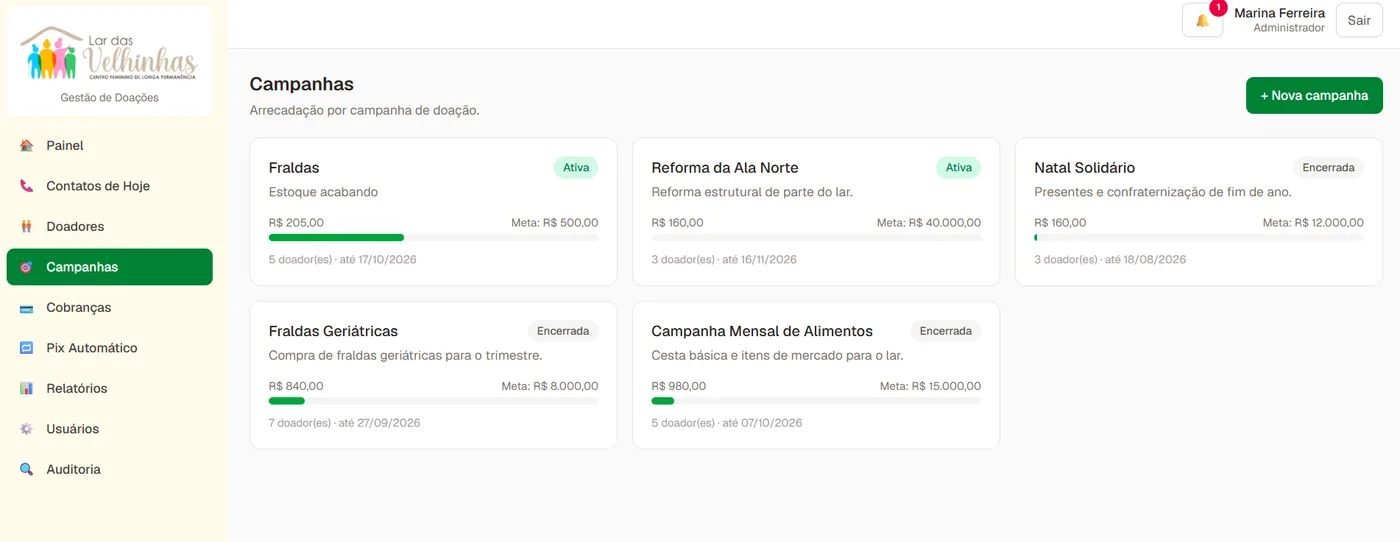Viewport: 1400px width, 542px height.
Task: Click 'Compra de fraldas geriátricas para o trimestre.'
Action: (406, 355)
